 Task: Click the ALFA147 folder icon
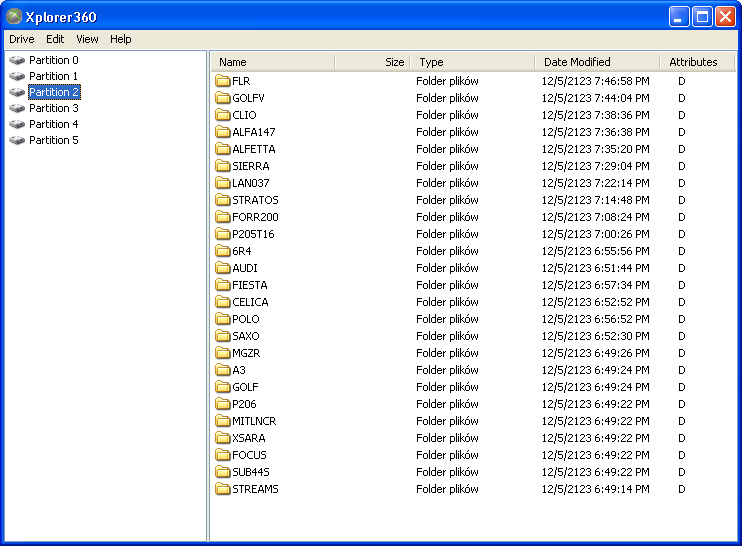(x=222, y=132)
